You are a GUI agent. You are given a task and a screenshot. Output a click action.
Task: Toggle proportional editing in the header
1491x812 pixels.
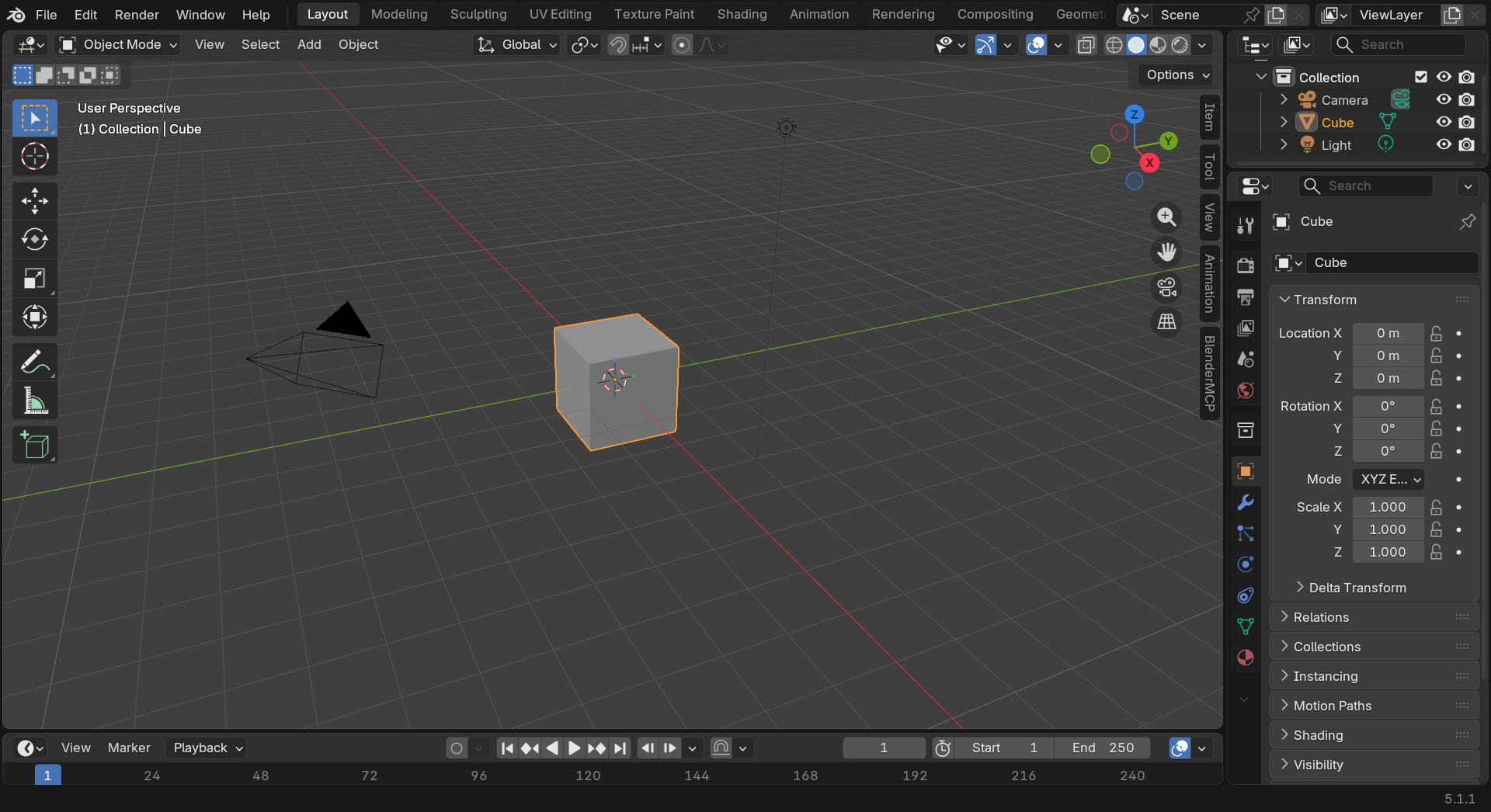point(682,45)
